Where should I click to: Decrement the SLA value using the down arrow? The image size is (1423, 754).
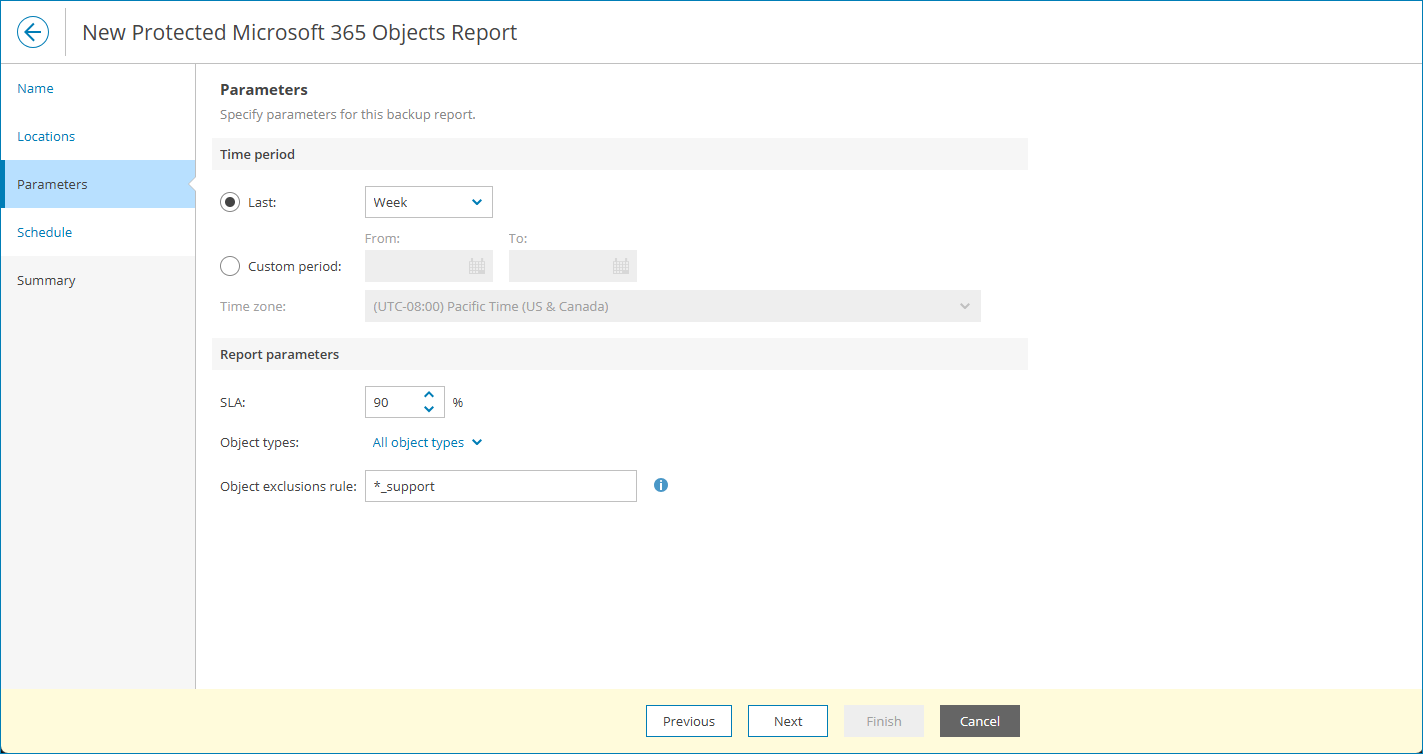429,408
